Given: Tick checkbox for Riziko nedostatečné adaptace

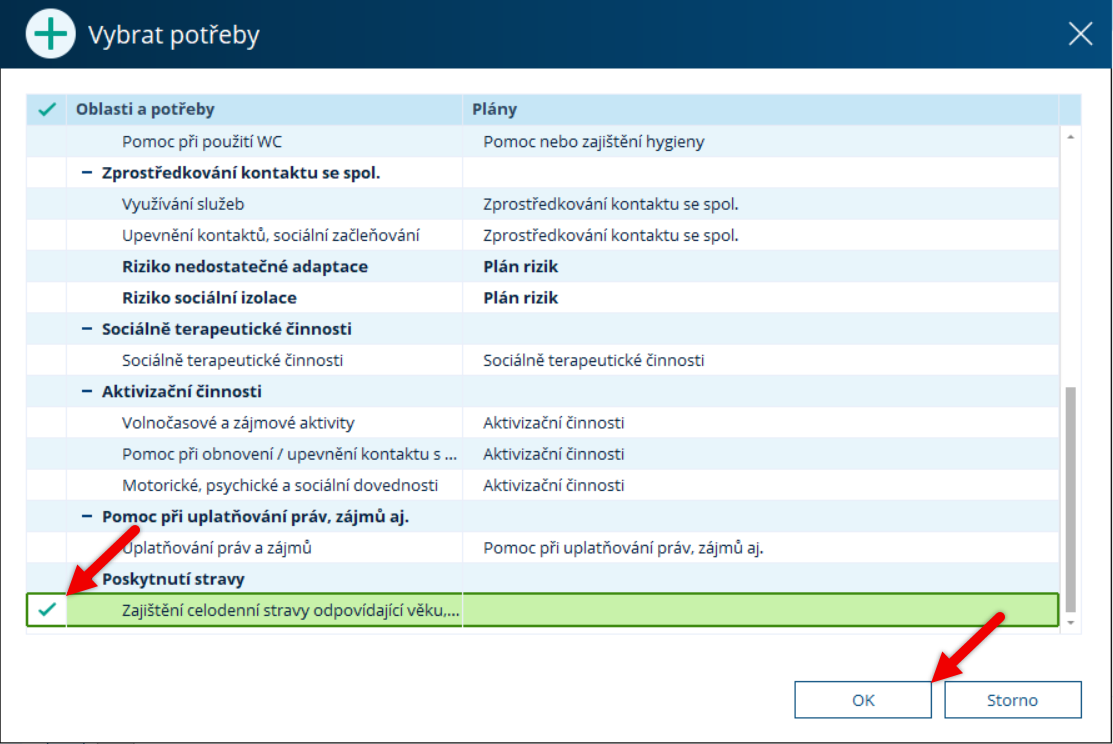Looking at the screenshot, I should [x=47, y=266].
